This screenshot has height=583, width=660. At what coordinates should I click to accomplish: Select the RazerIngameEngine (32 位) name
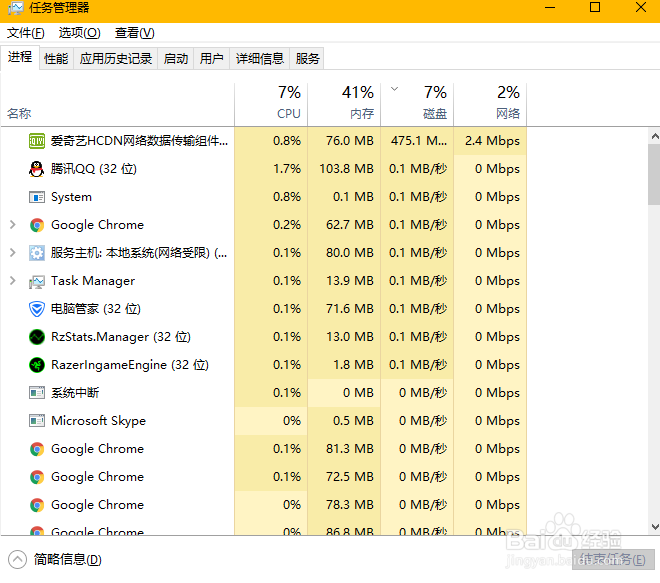click(x=130, y=365)
